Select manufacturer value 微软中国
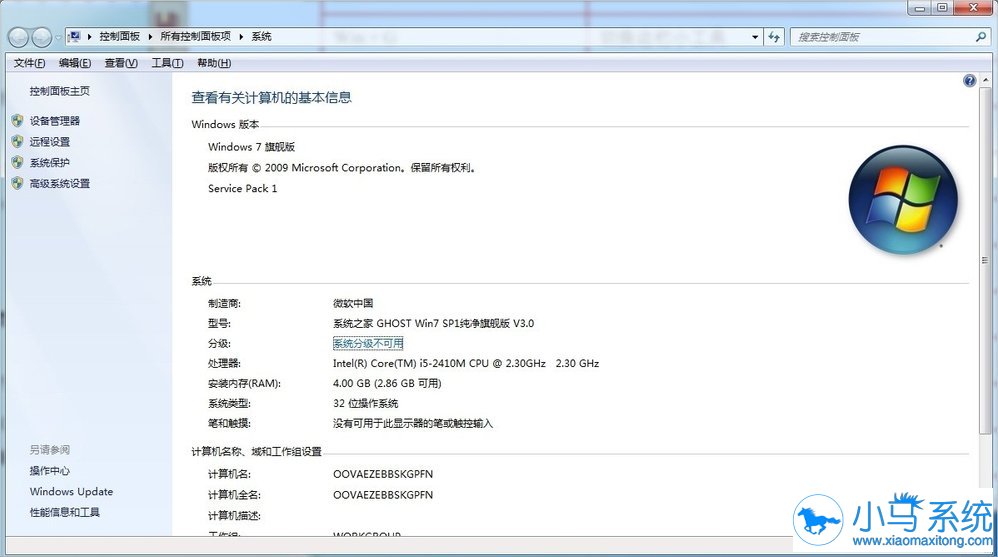The width and height of the screenshot is (998, 557). [x=353, y=303]
